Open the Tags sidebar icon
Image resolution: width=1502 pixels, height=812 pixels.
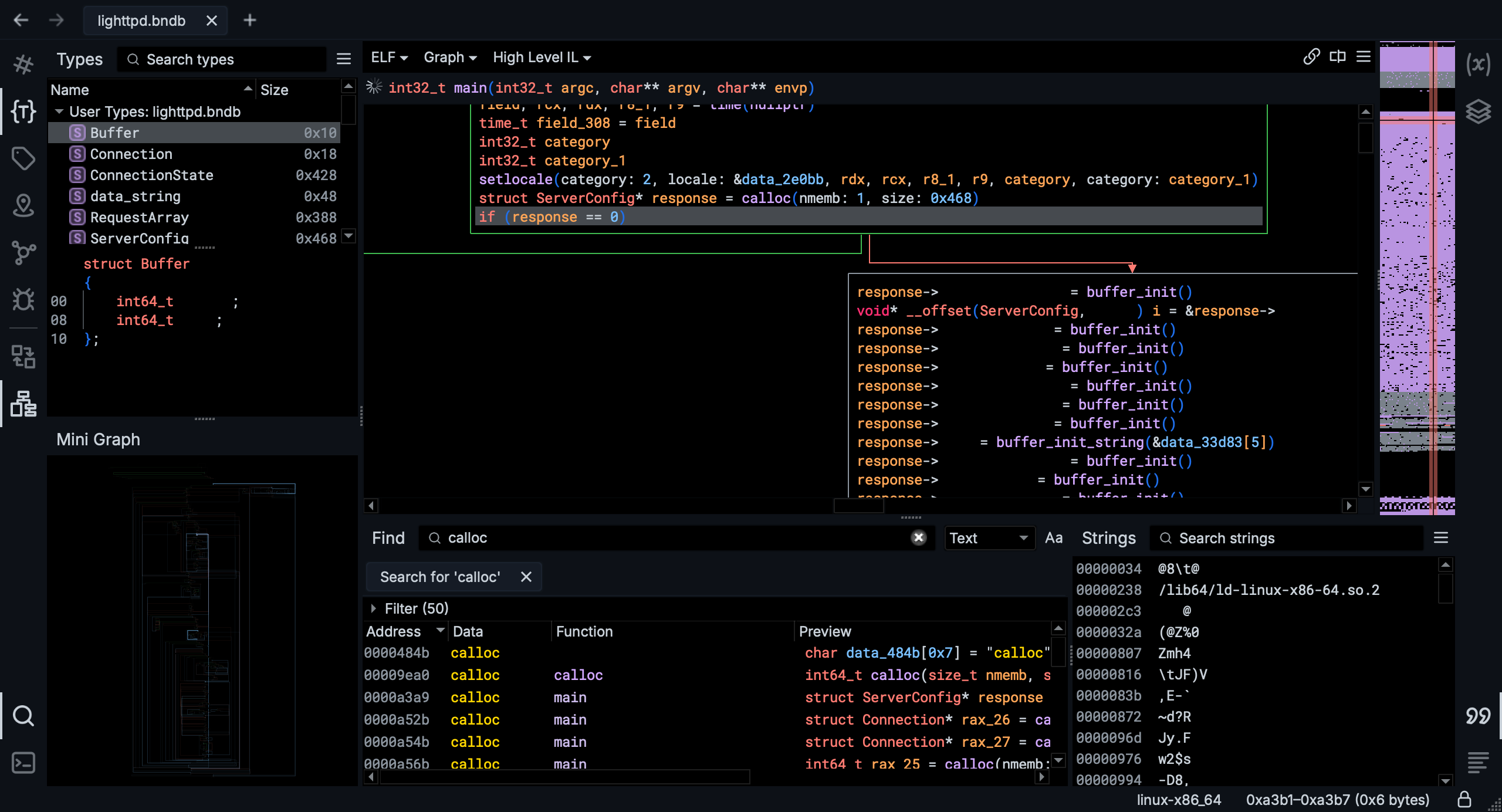coord(23,158)
